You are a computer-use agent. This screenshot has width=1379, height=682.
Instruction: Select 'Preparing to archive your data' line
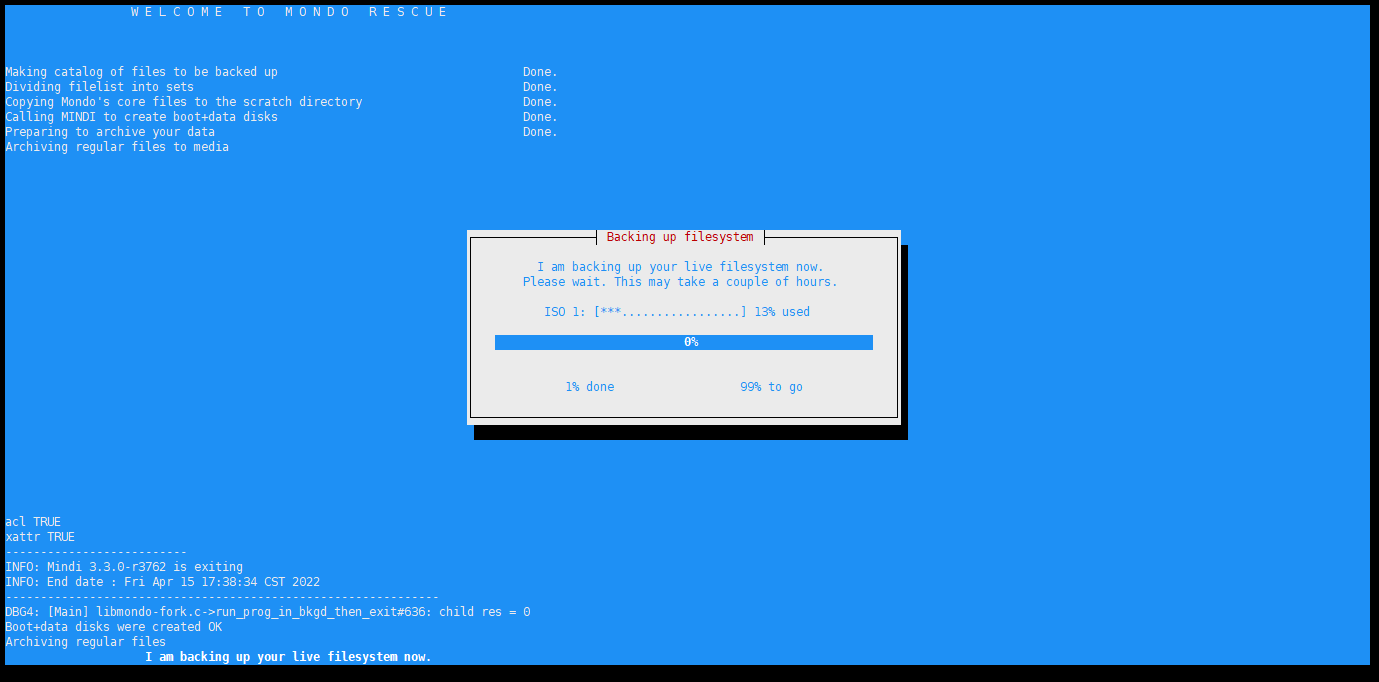coord(110,132)
